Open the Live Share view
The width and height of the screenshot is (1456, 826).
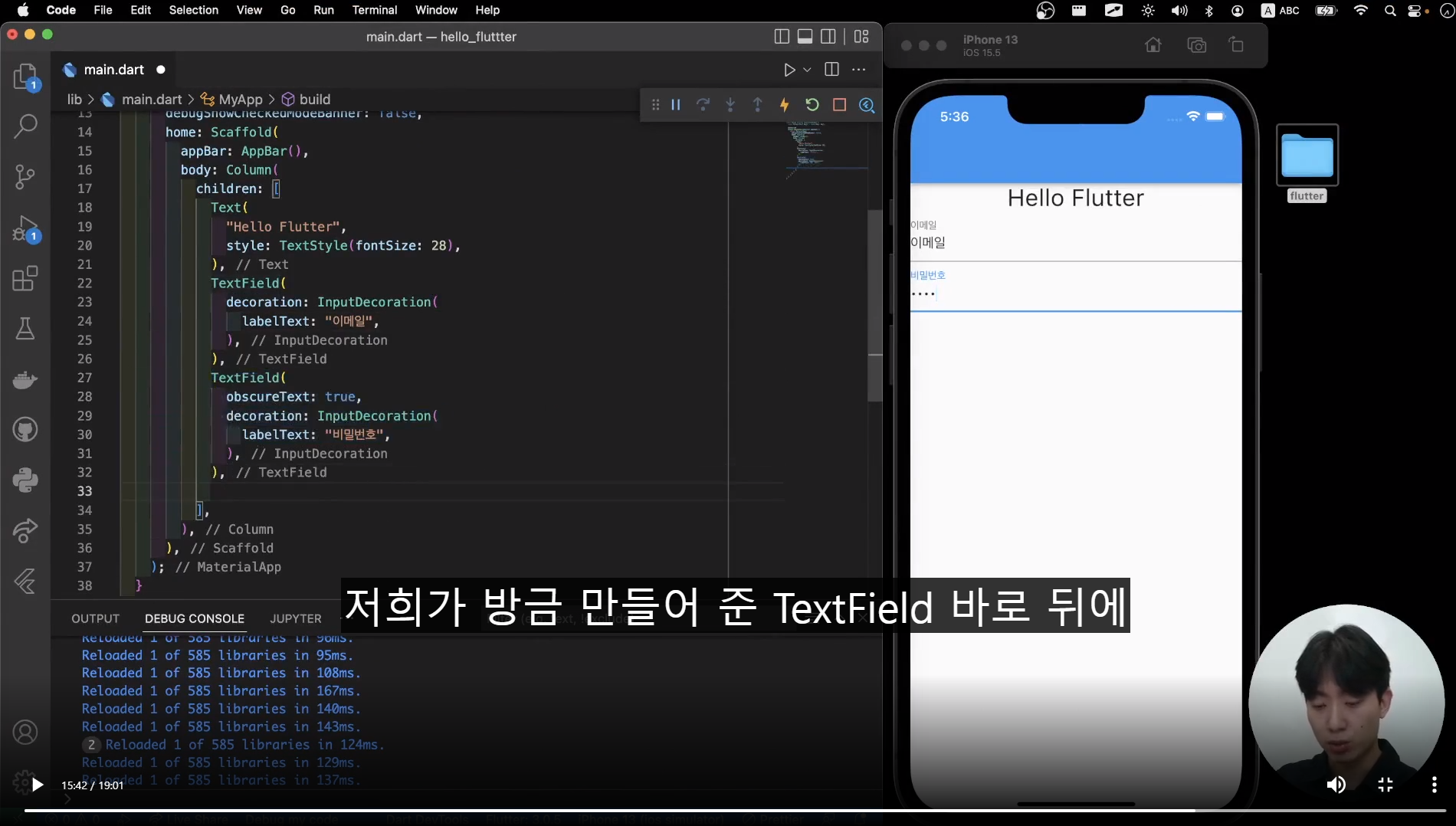coord(25,531)
